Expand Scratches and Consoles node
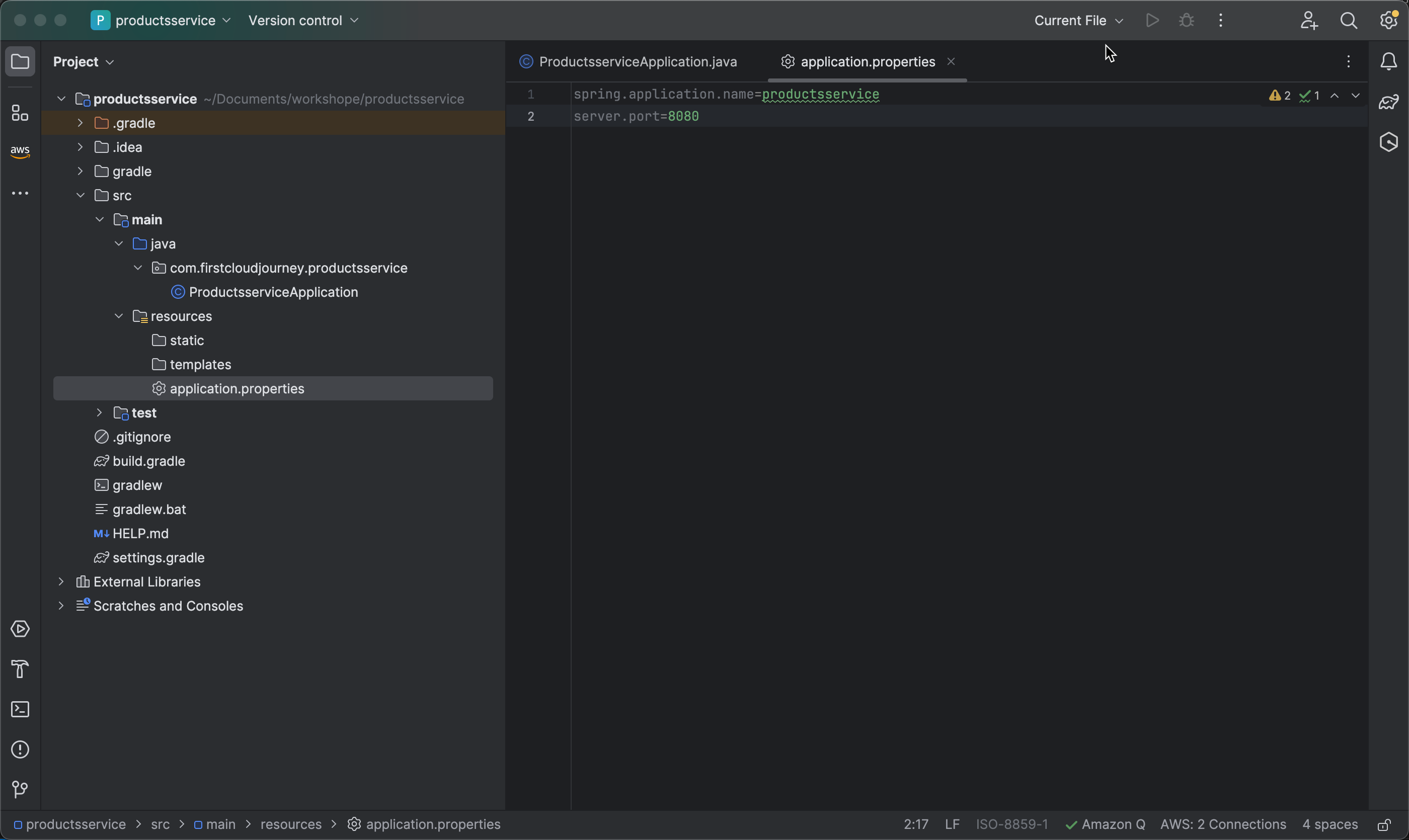1409x840 pixels. [61, 606]
